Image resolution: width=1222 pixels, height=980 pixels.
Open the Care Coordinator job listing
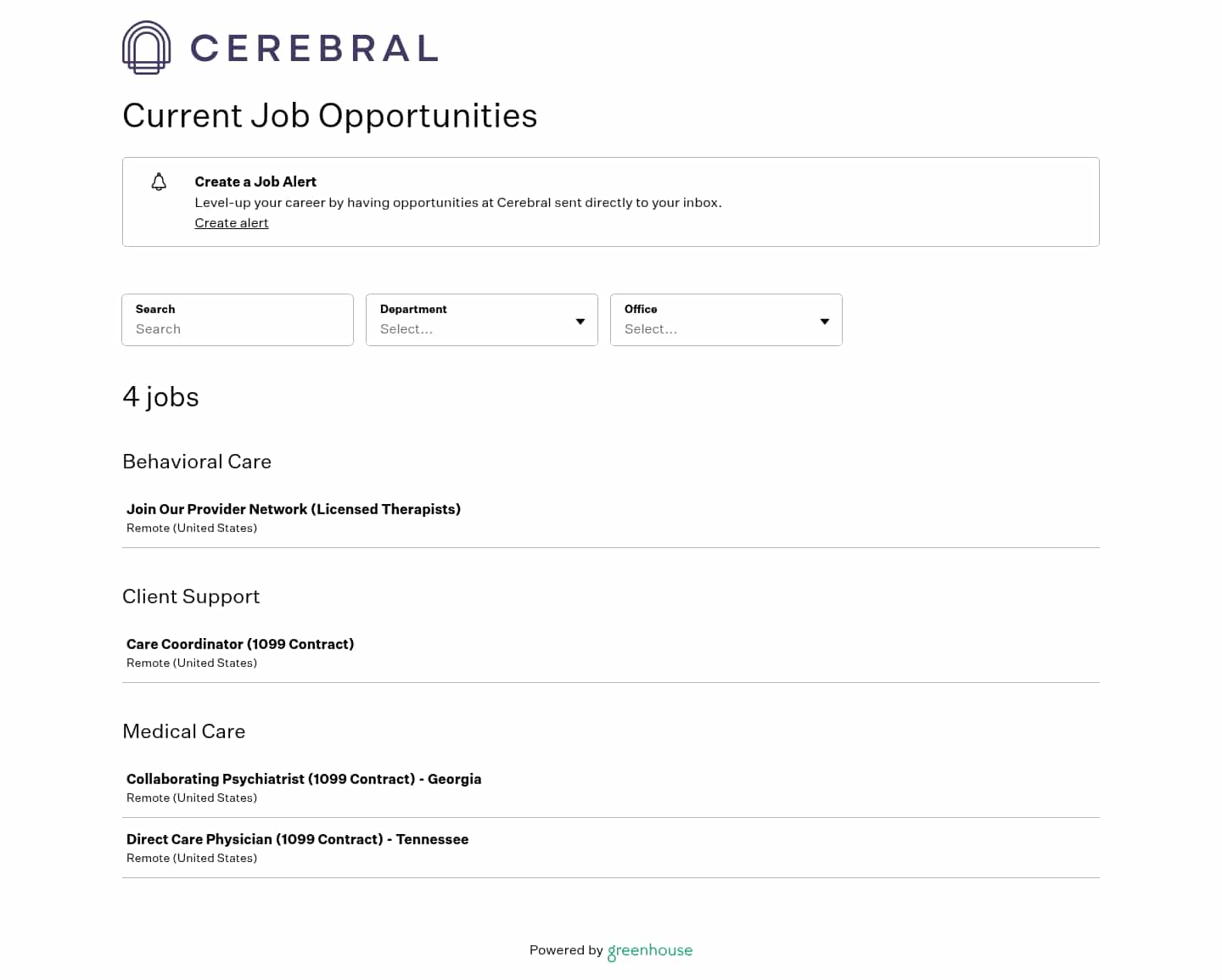pos(240,644)
